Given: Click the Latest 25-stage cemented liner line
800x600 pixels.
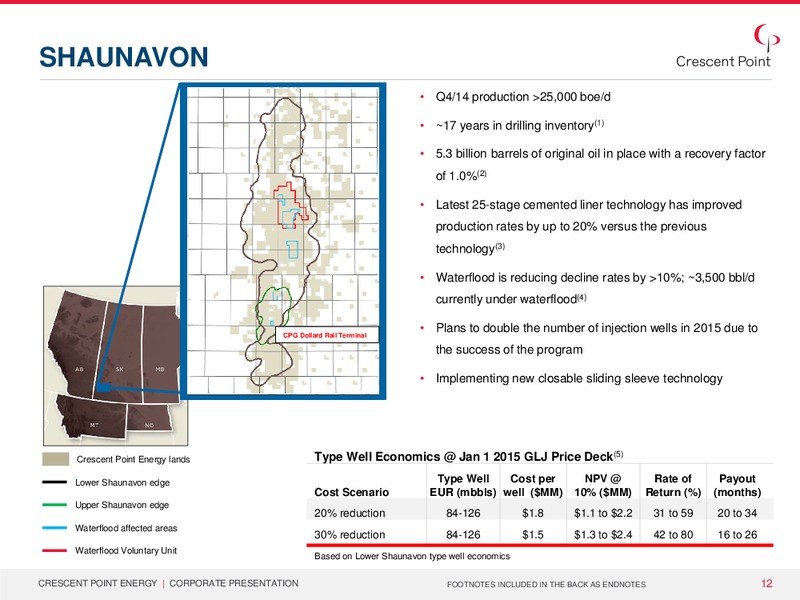Looking at the screenshot, I should tap(589, 205).
